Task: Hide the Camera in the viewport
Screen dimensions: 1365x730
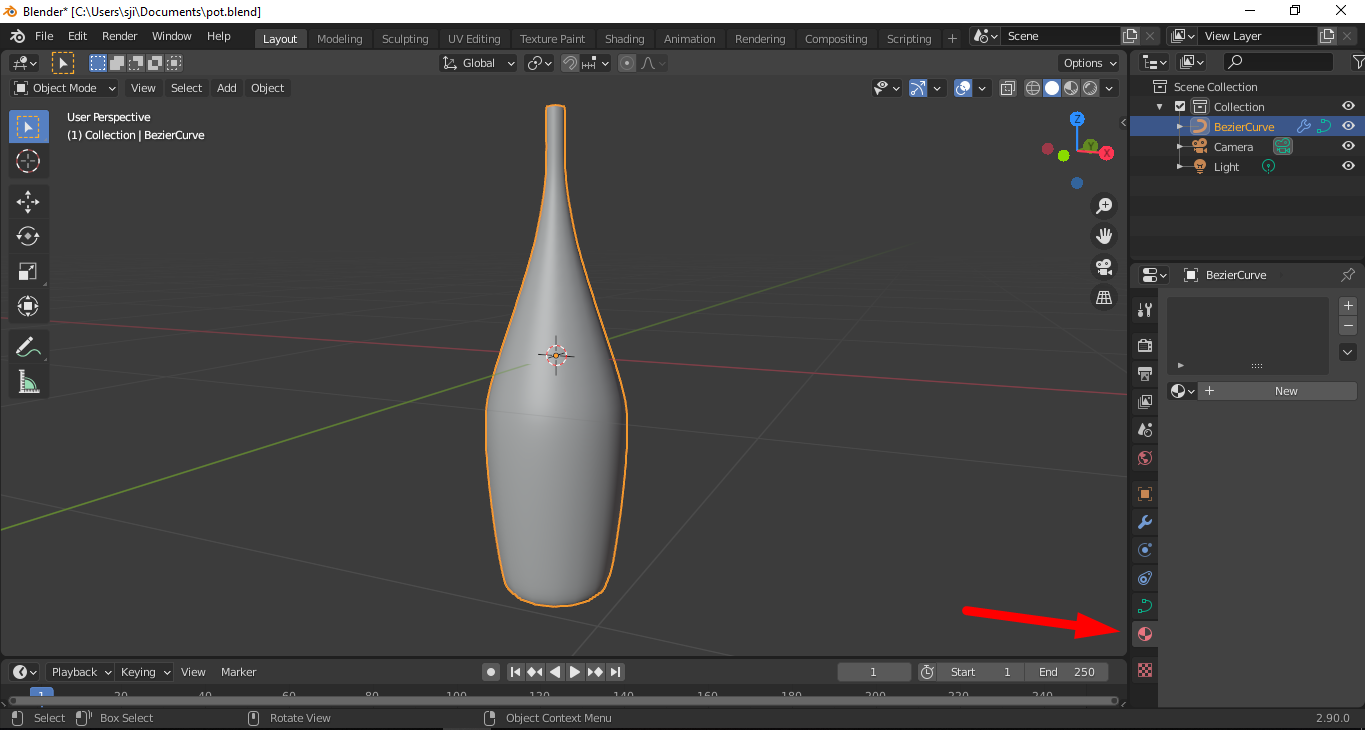Action: click(x=1347, y=146)
